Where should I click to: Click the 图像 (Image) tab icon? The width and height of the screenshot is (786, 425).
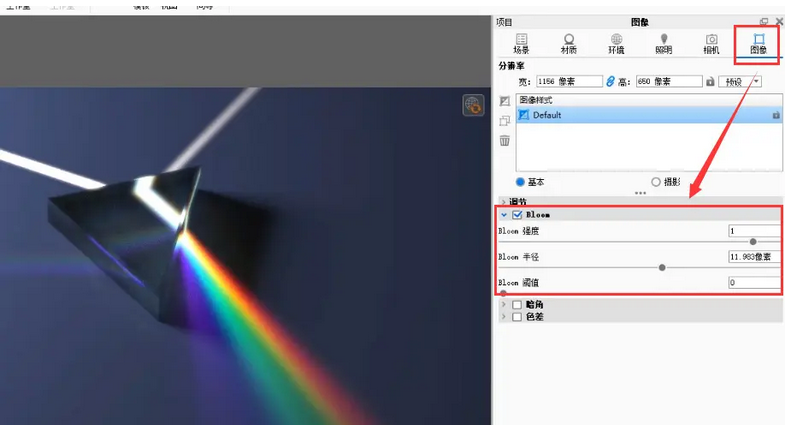click(x=758, y=43)
